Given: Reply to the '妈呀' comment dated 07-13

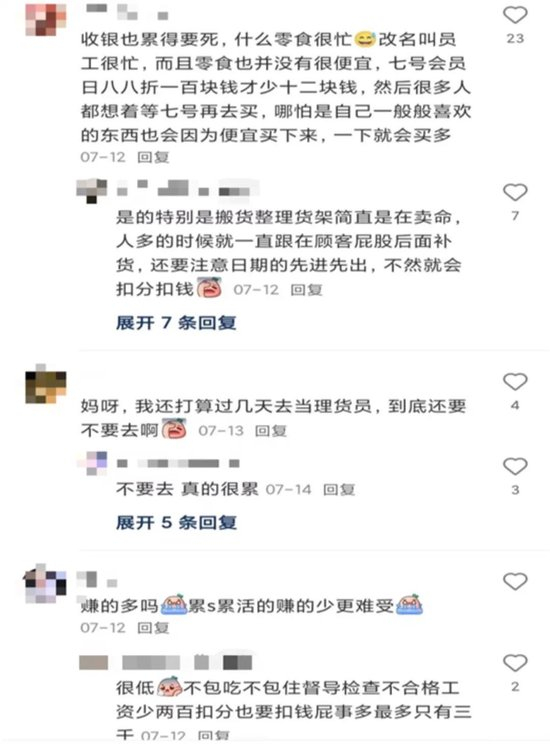Looking at the screenshot, I should click(271, 430).
